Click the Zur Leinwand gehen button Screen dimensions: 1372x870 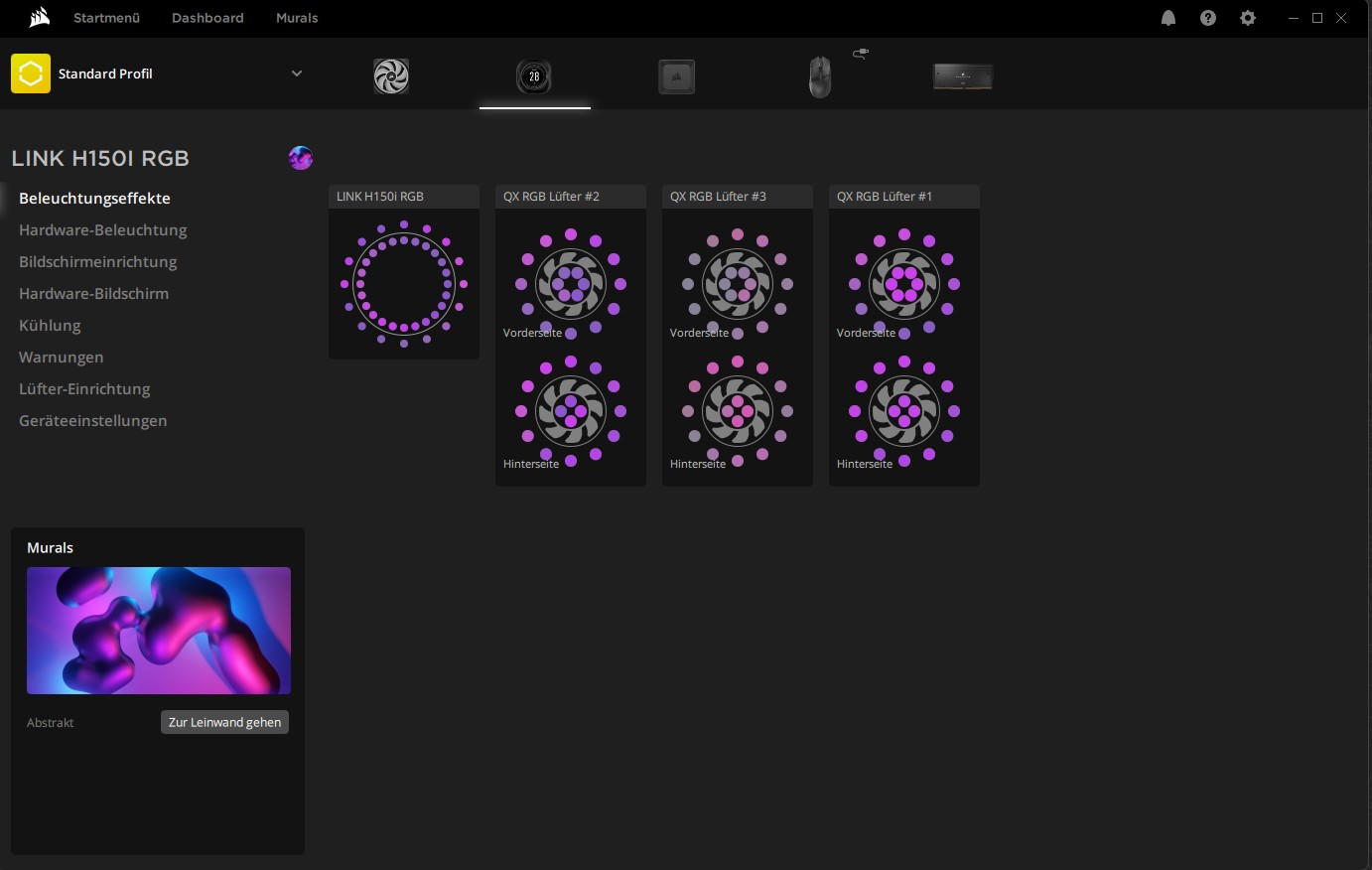224,722
